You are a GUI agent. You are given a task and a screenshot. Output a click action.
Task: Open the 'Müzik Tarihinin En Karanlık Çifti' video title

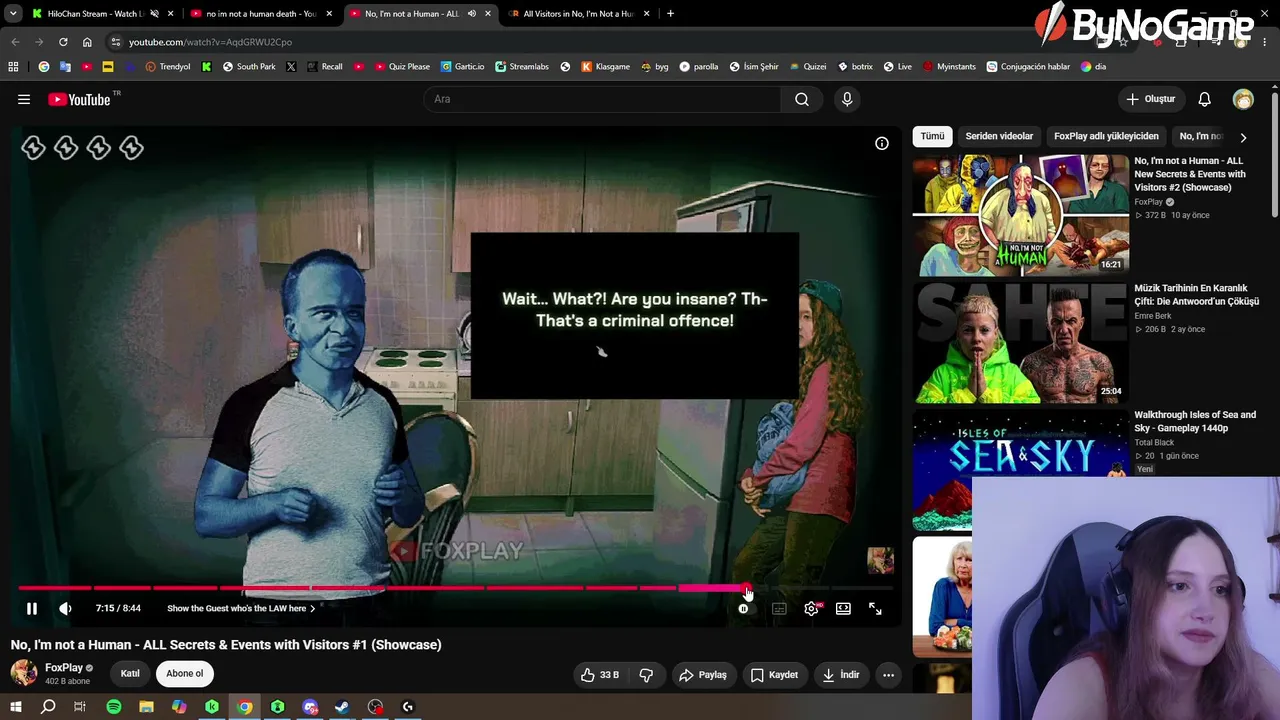(1196, 295)
